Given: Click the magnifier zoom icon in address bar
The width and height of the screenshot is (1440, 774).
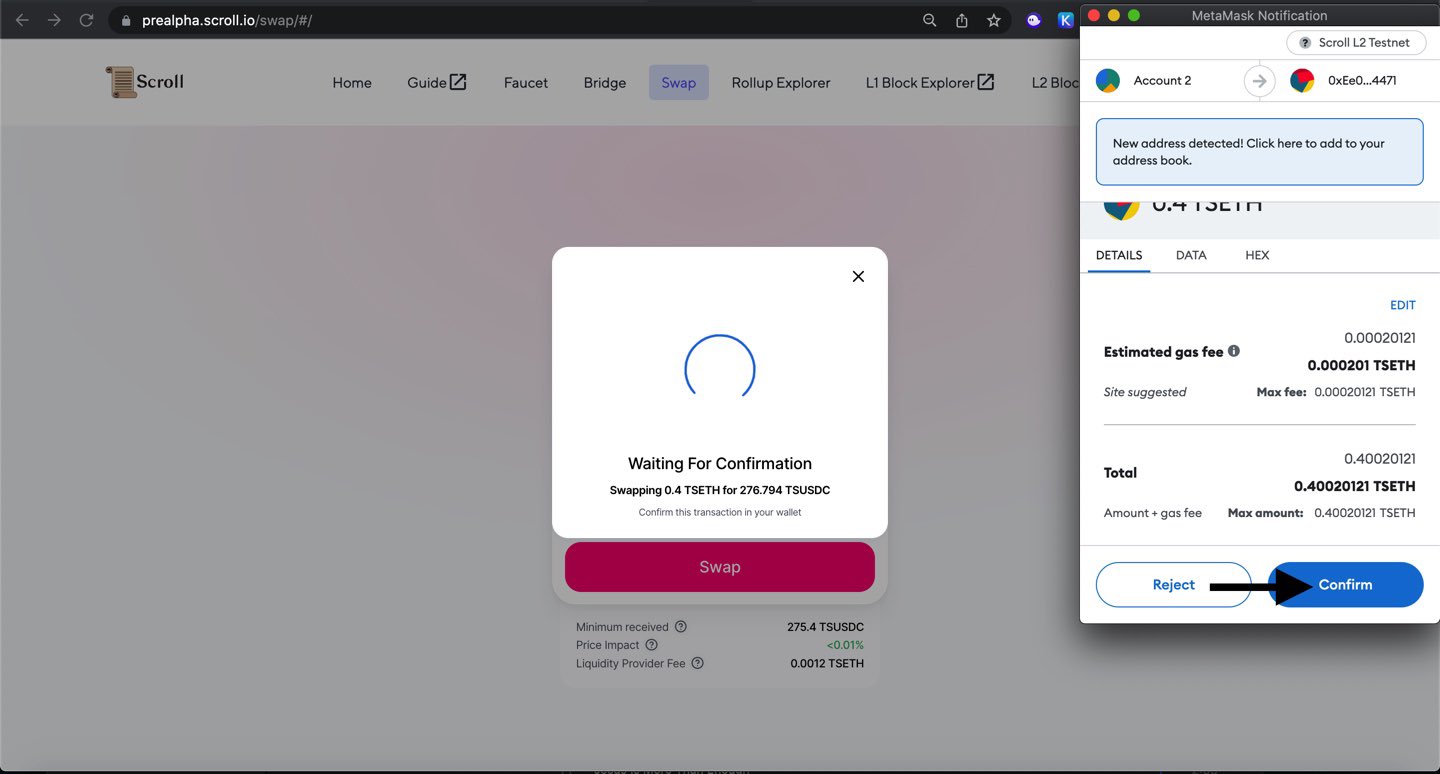Looking at the screenshot, I should 930,20.
